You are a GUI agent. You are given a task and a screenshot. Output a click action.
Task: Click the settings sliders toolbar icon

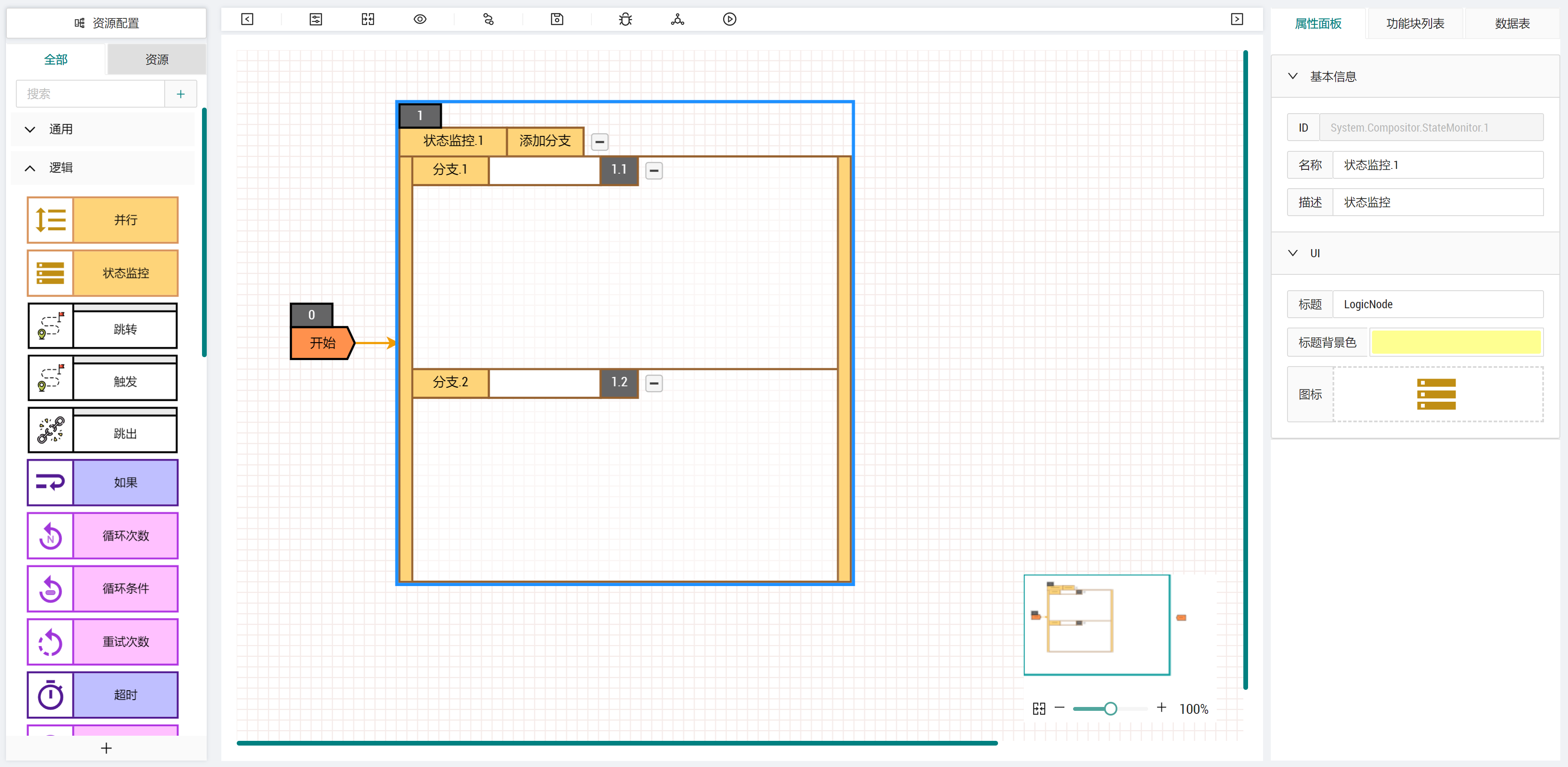point(315,19)
